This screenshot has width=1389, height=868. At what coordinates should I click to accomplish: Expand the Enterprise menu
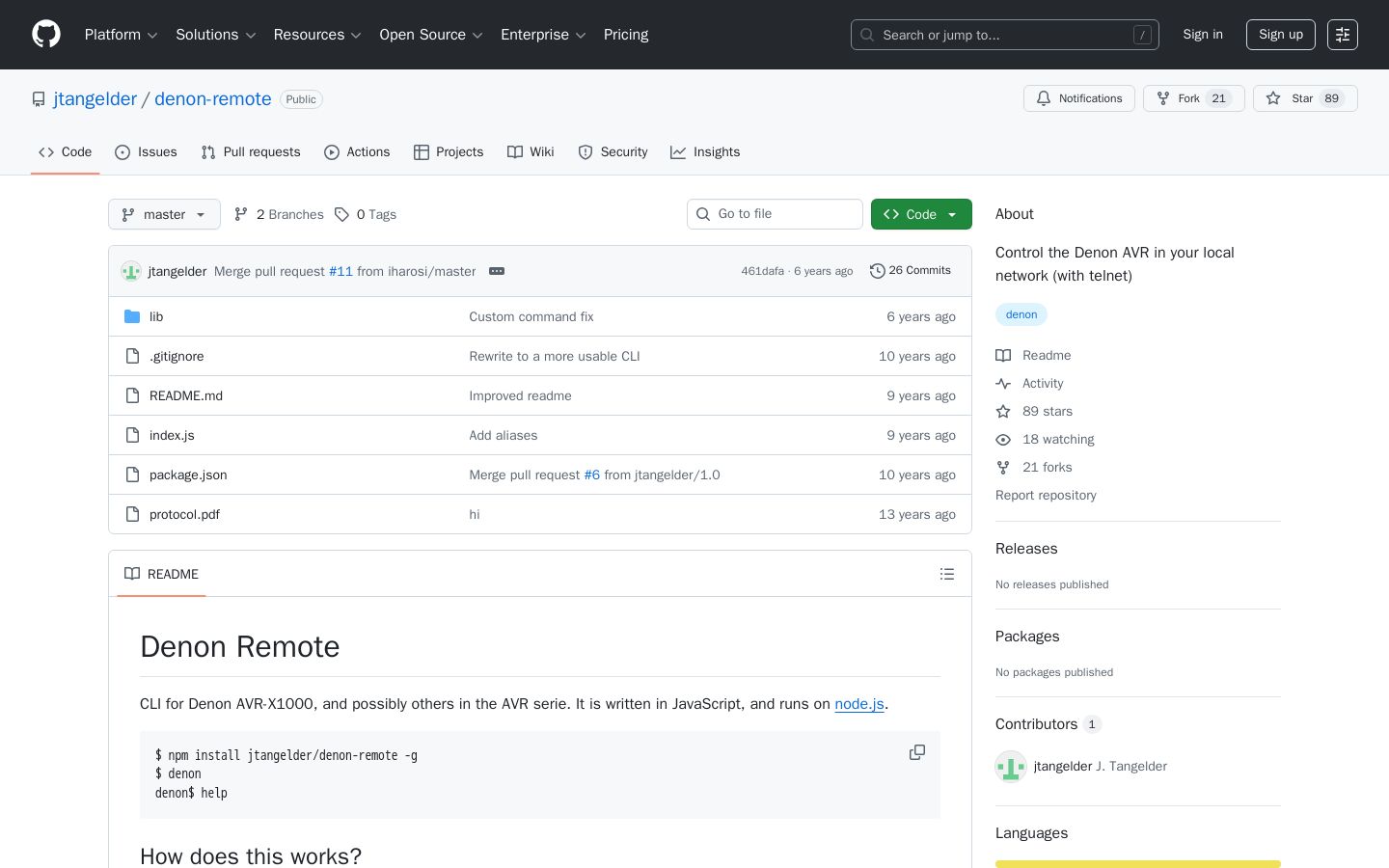click(x=543, y=35)
